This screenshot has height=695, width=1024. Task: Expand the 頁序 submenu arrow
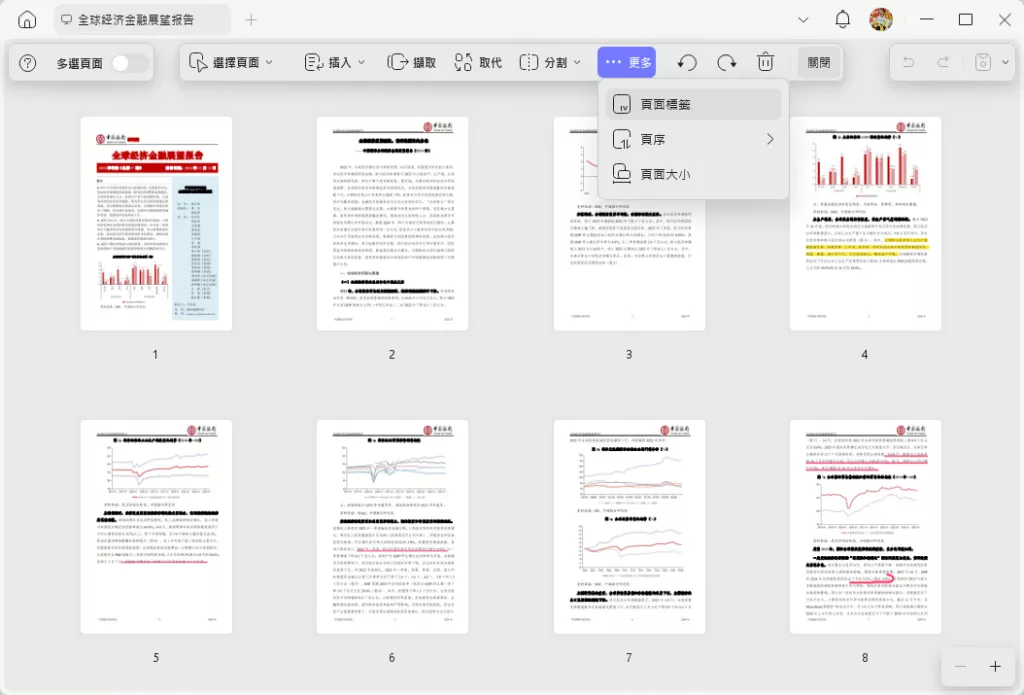pyautogui.click(x=770, y=139)
